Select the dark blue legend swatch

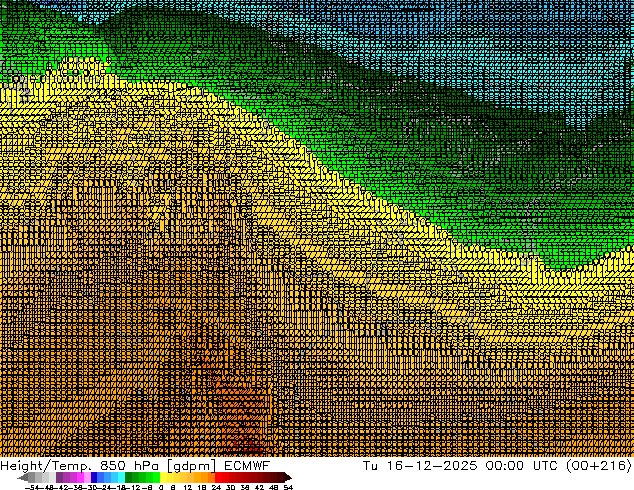[94, 478]
